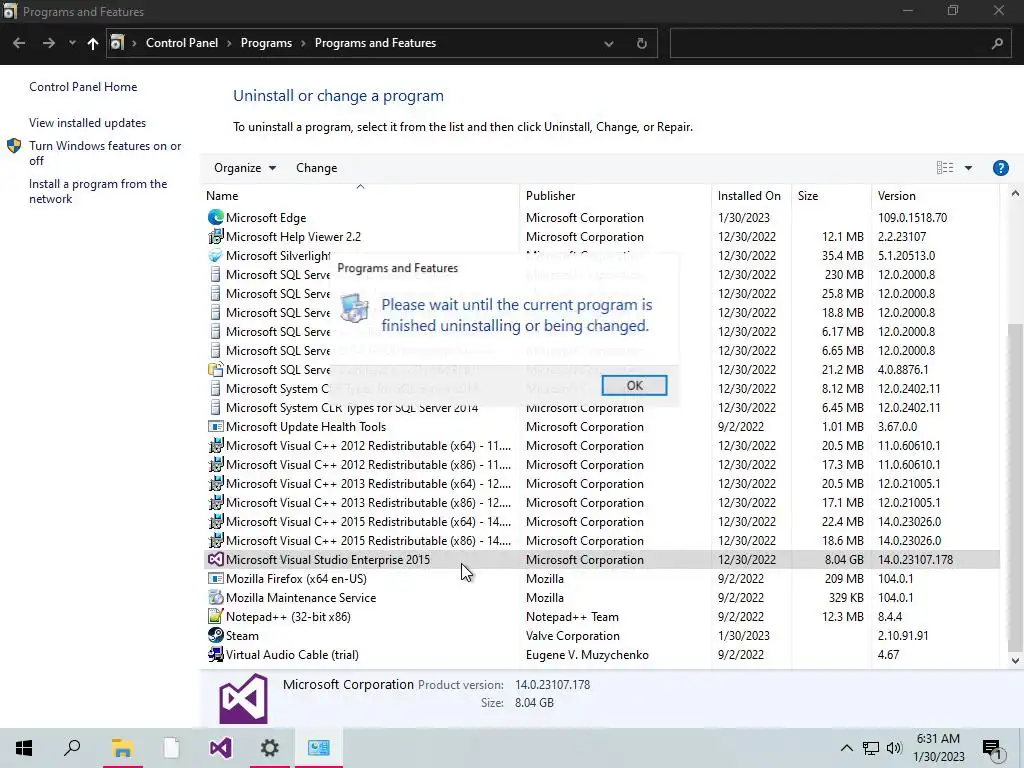The image size is (1024, 768).
Task: Click the scroll down arrow of the list
Action: coord(1014,661)
